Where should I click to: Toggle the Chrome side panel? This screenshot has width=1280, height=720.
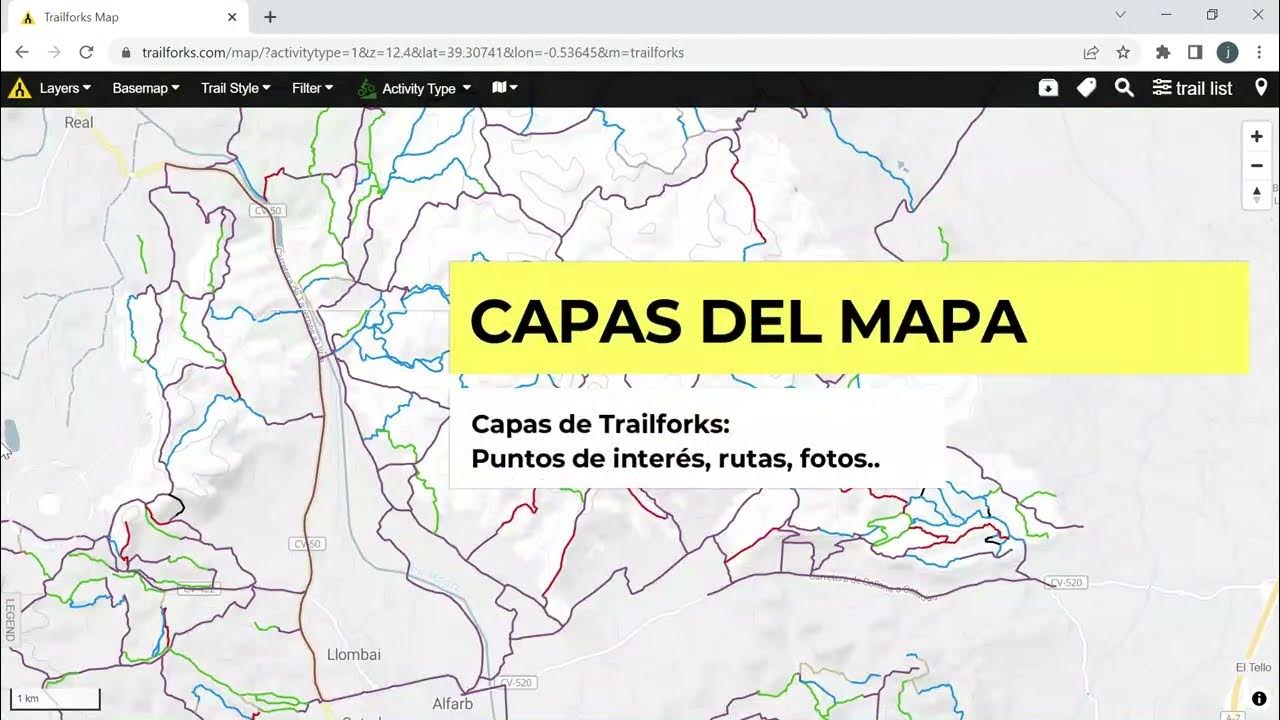coord(1195,52)
